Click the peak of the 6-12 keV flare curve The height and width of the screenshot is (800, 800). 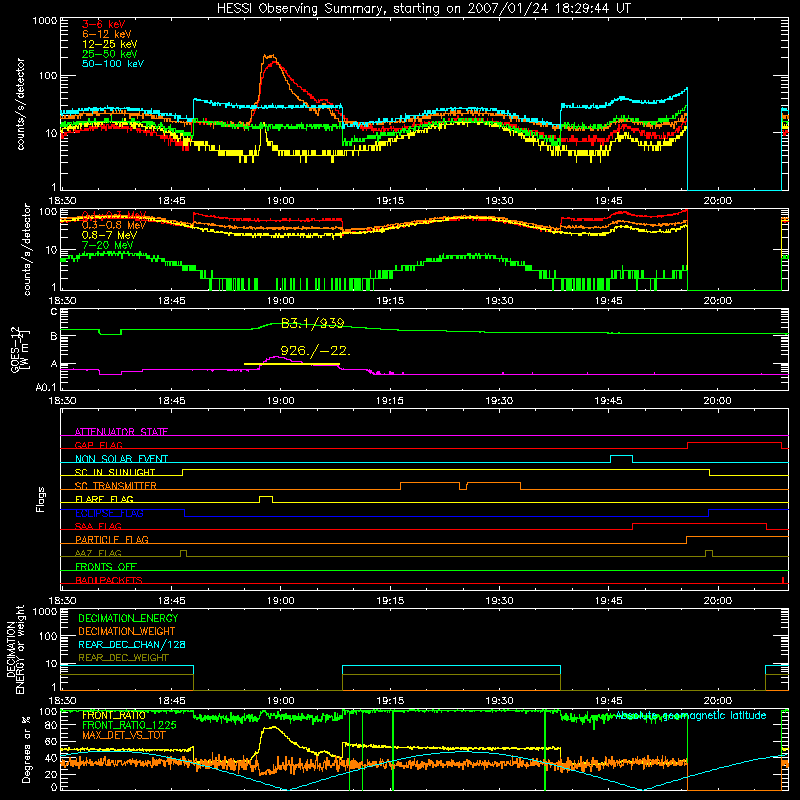pos(268,56)
